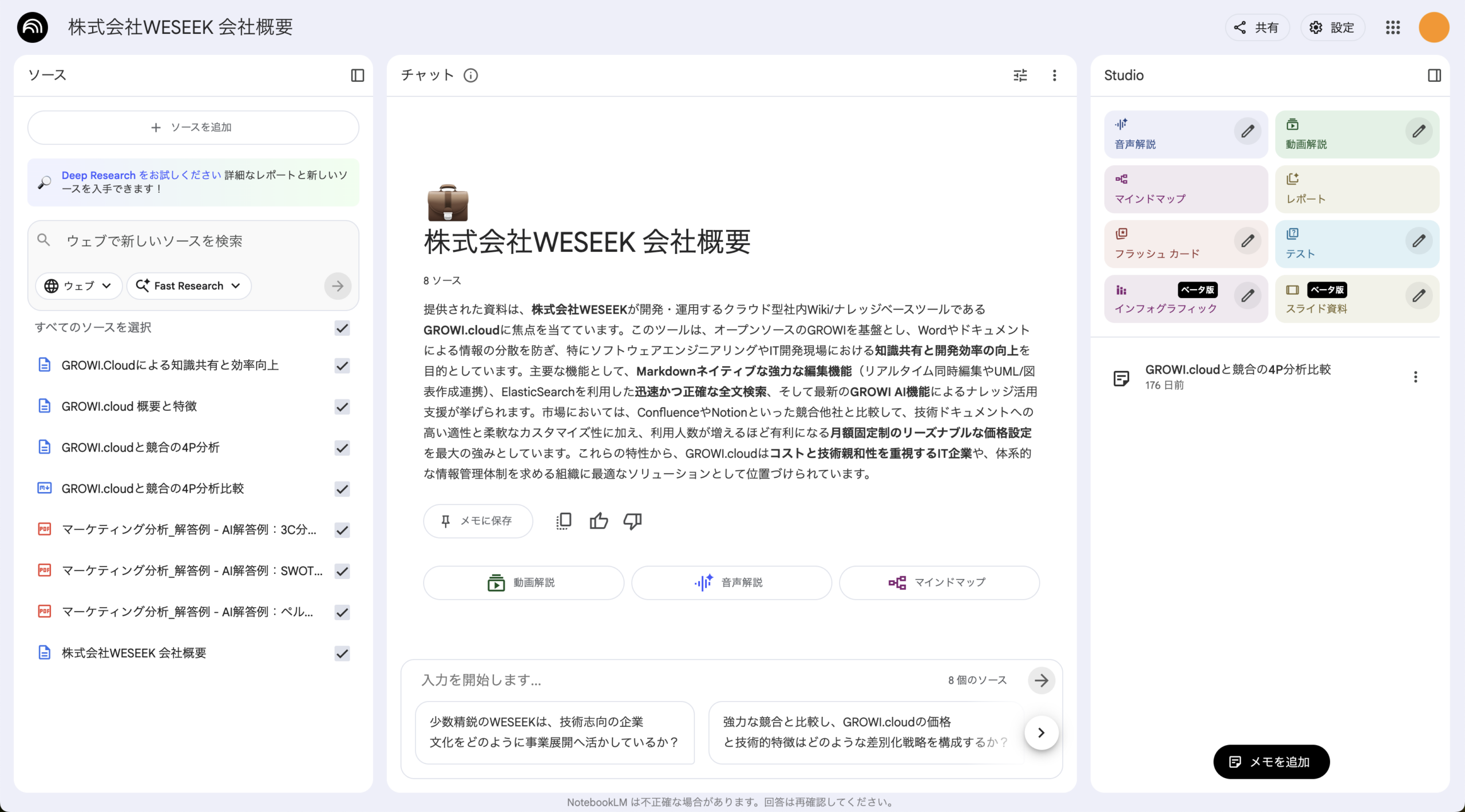Open the chat panel three-dot menu

(1055, 75)
